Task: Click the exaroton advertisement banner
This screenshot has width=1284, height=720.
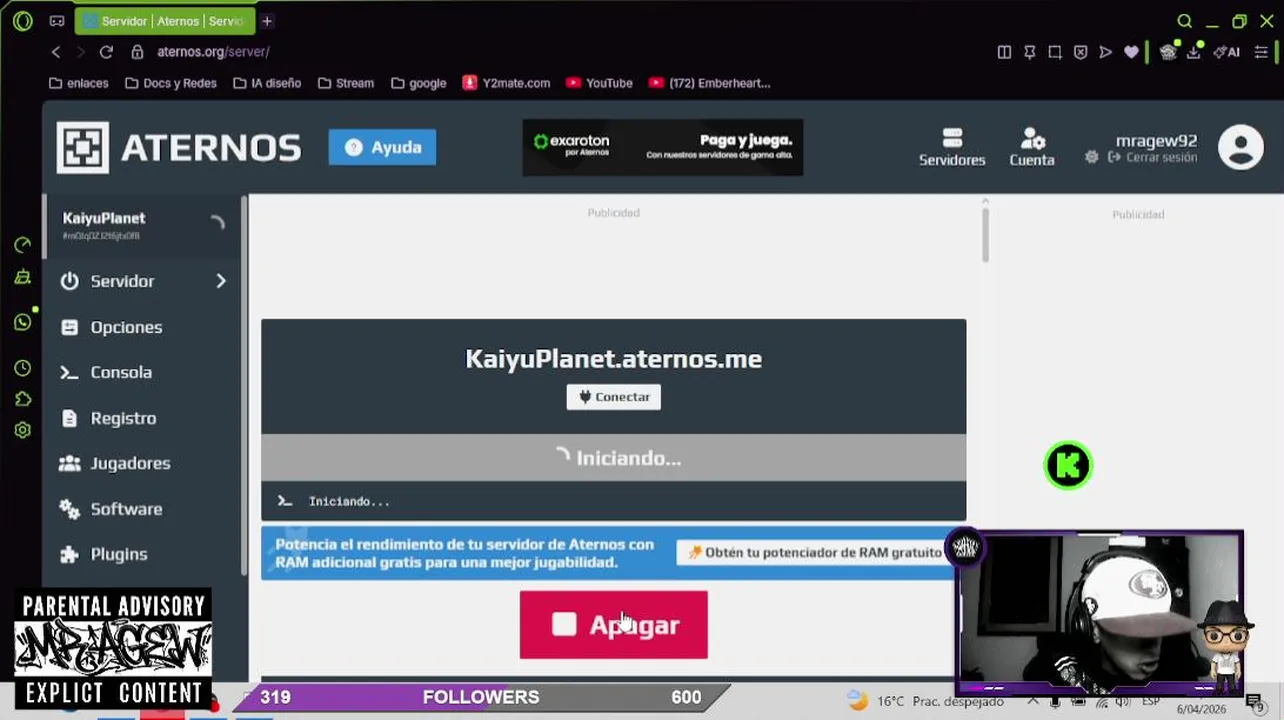Action: pyautogui.click(x=662, y=147)
